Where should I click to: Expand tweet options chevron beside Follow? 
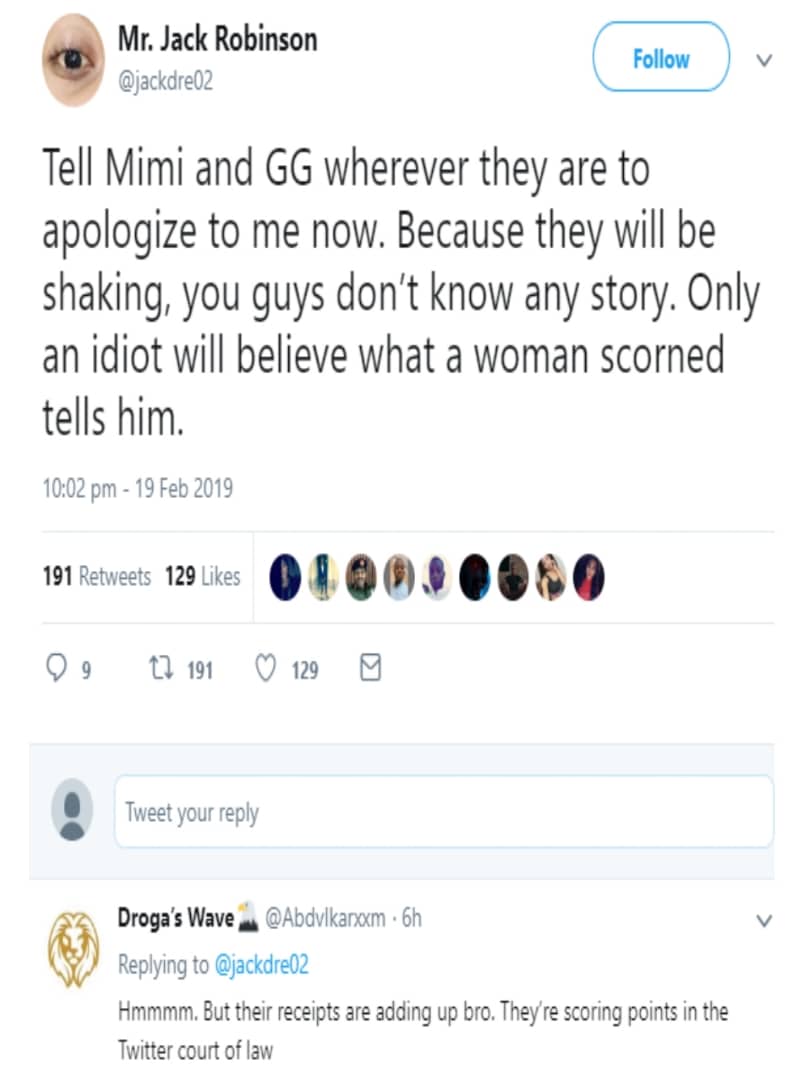pos(764,60)
